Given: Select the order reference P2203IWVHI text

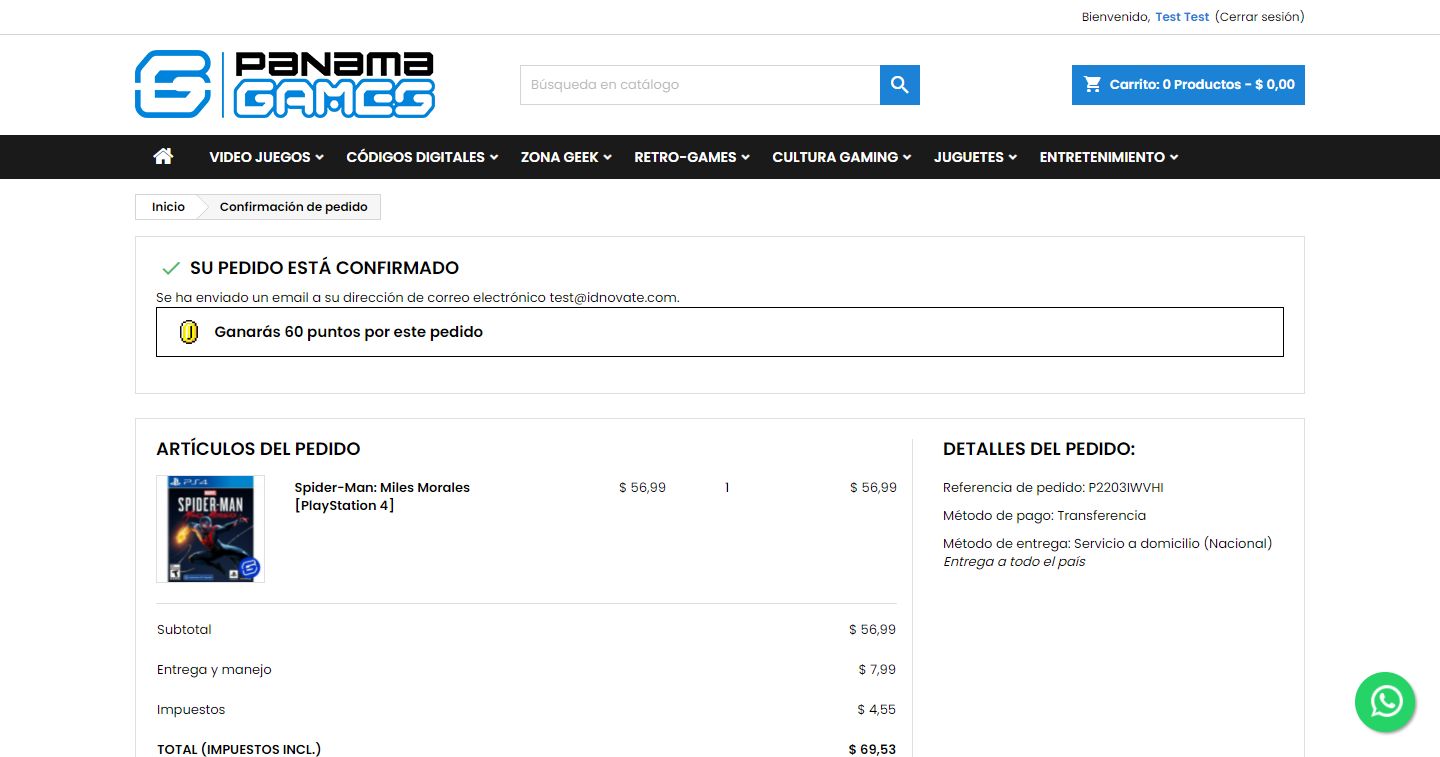Looking at the screenshot, I should 1126,488.
